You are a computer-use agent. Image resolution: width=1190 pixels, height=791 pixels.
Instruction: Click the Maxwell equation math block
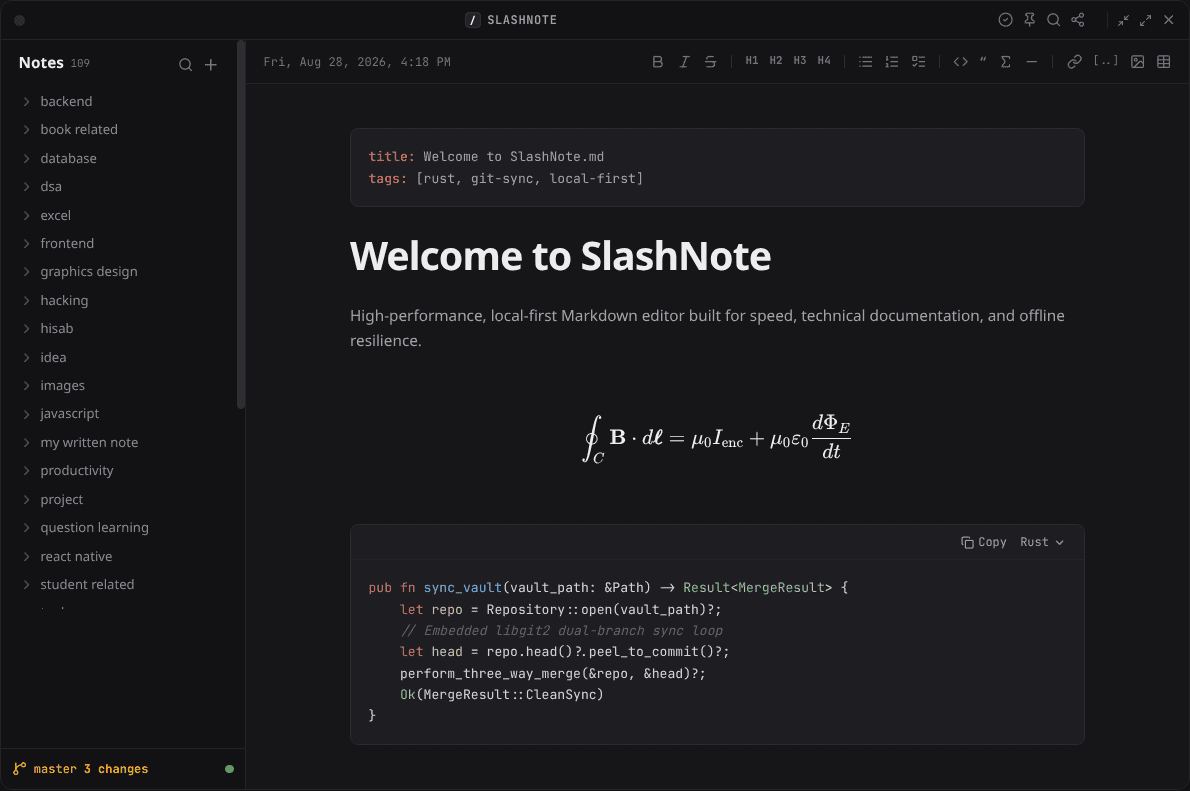coord(716,438)
